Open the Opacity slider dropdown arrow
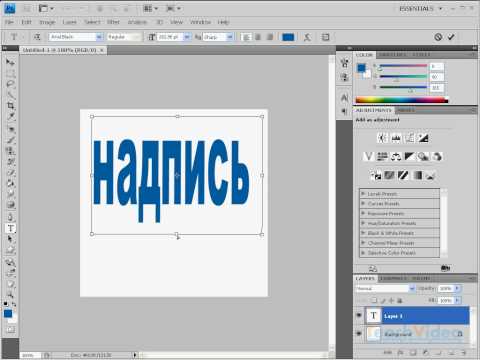The image size is (480, 360). (457, 288)
